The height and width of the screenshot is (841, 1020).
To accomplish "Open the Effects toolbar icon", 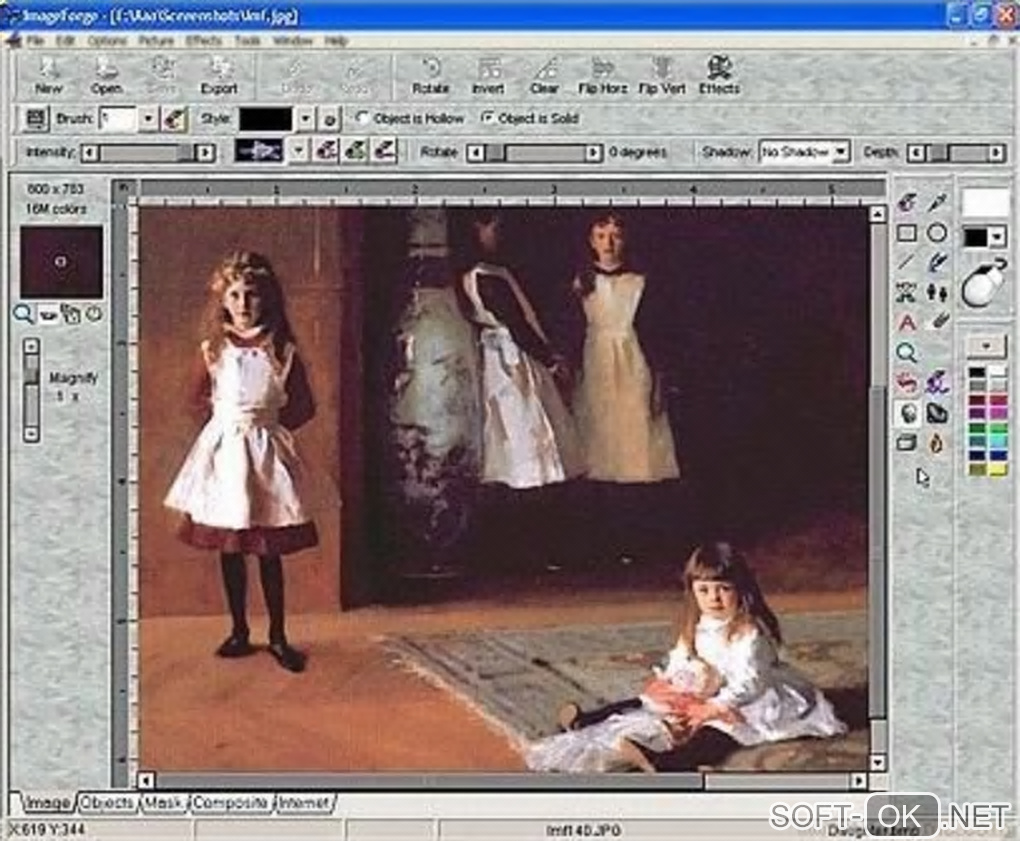I will click(x=719, y=76).
